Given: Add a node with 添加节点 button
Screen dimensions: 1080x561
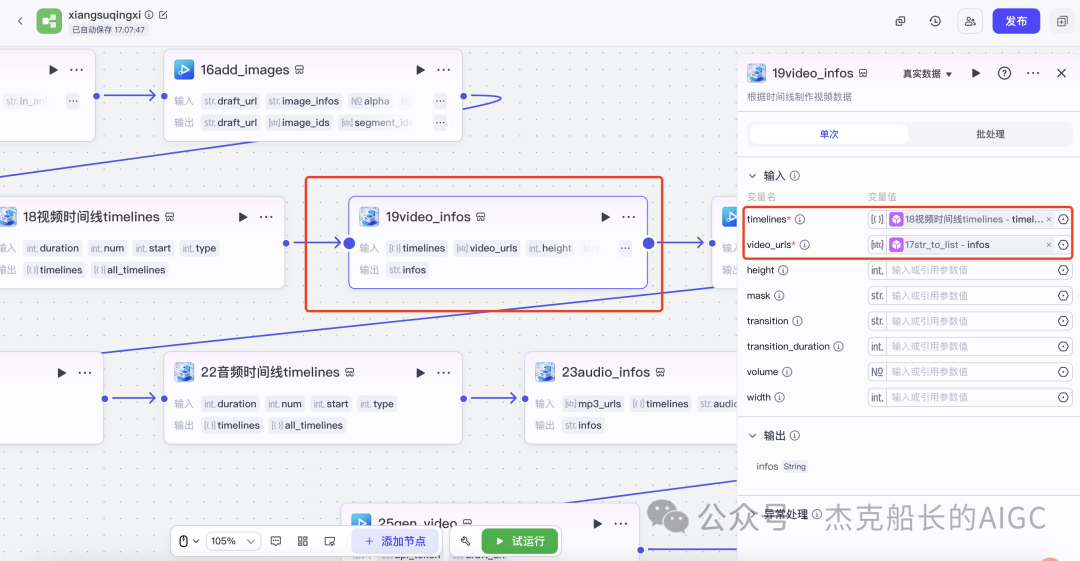Looking at the screenshot, I should (x=395, y=541).
